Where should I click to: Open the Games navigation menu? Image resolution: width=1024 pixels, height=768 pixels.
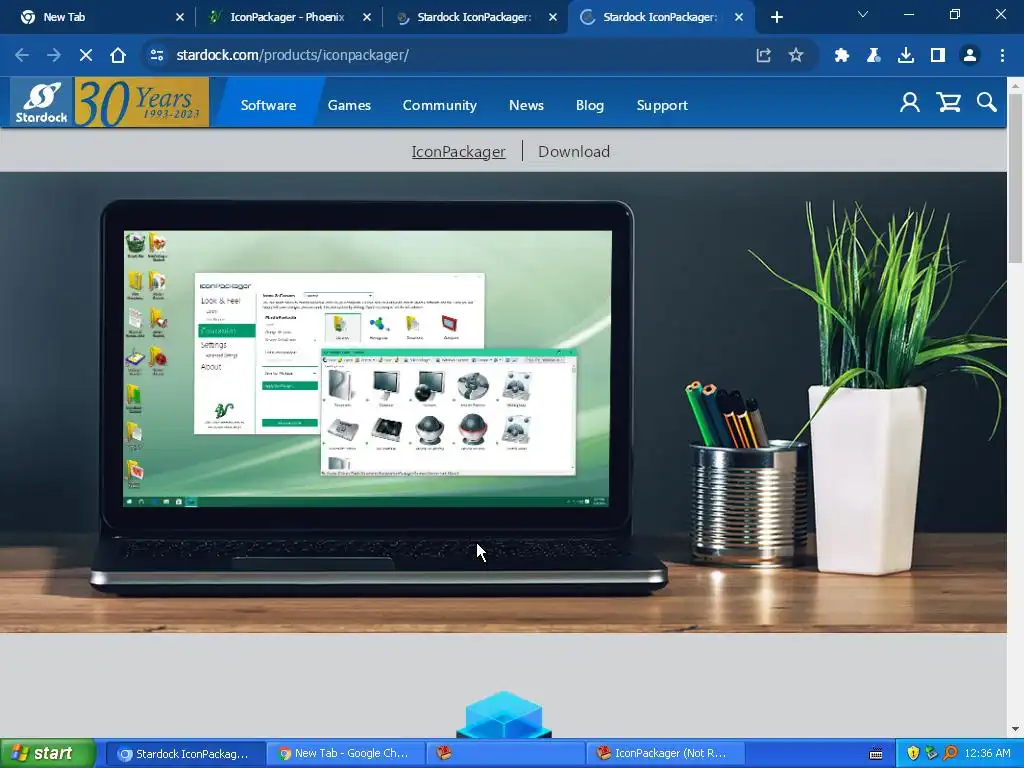[349, 105]
